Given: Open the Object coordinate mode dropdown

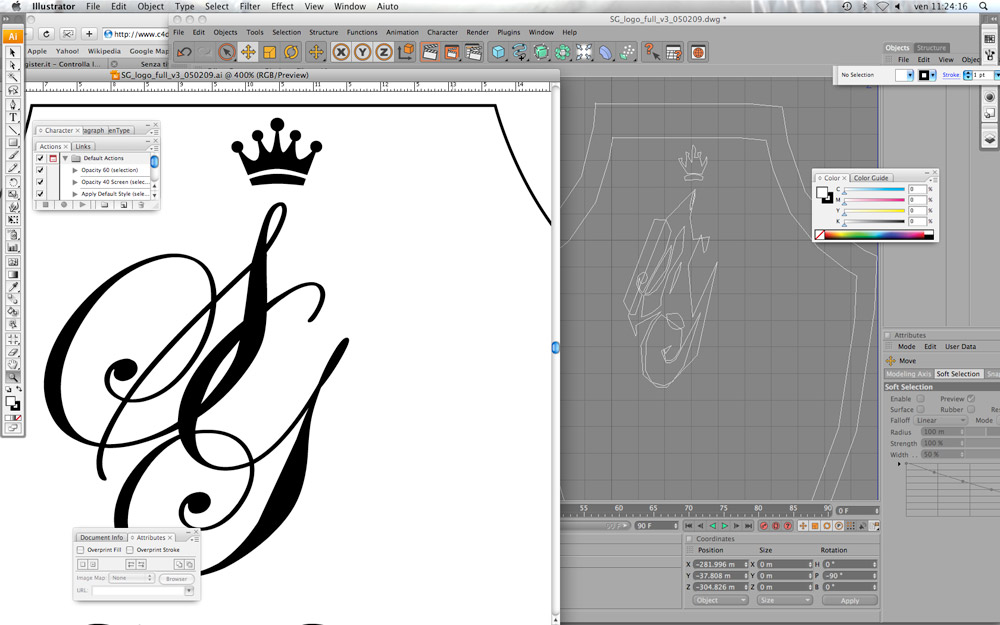Looking at the screenshot, I should (720, 600).
